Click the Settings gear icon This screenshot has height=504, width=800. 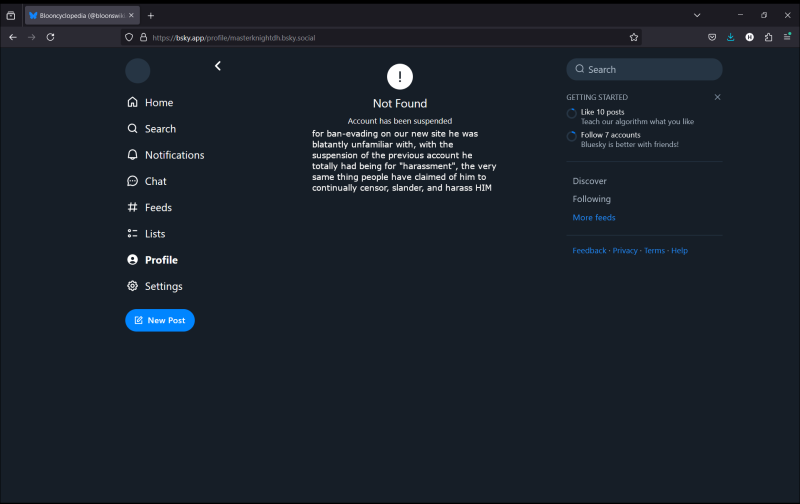pyautogui.click(x=133, y=286)
